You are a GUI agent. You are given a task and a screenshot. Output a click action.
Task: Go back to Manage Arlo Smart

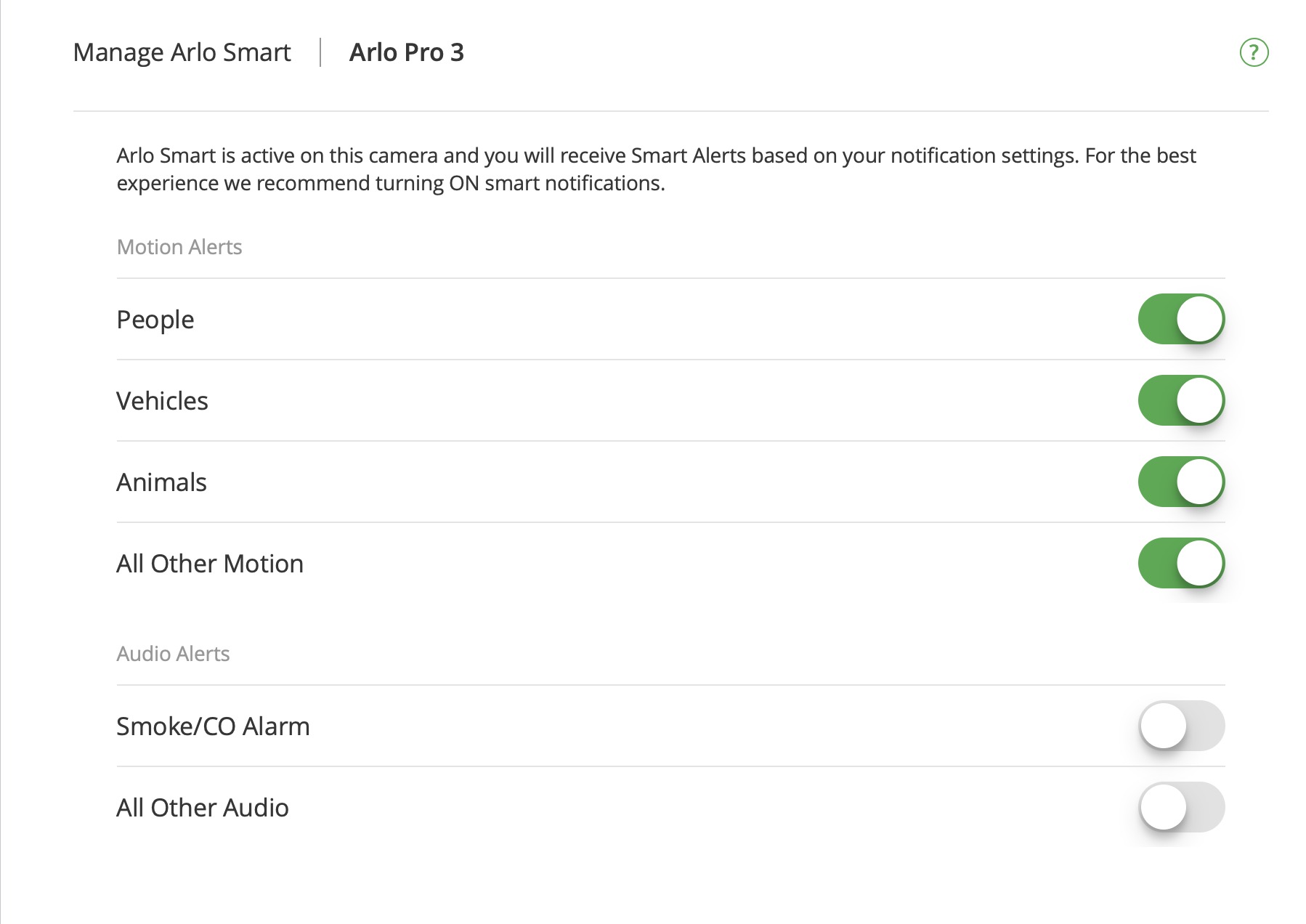coord(182,52)
